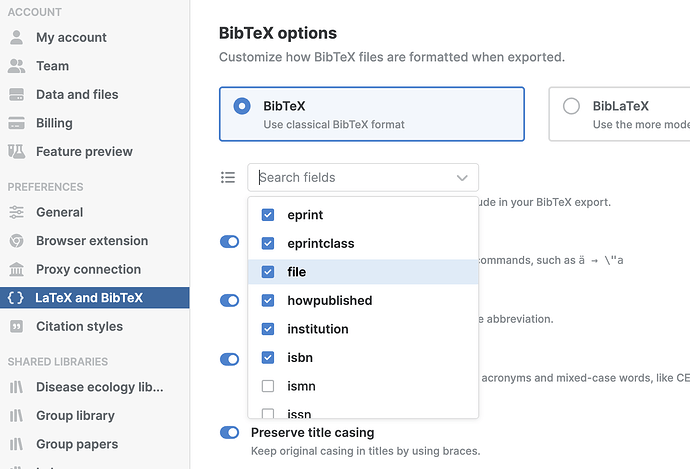The image size is (690, 469).
Task: Click the Browser extension chrome icon
Action: (x=16, y=241)
